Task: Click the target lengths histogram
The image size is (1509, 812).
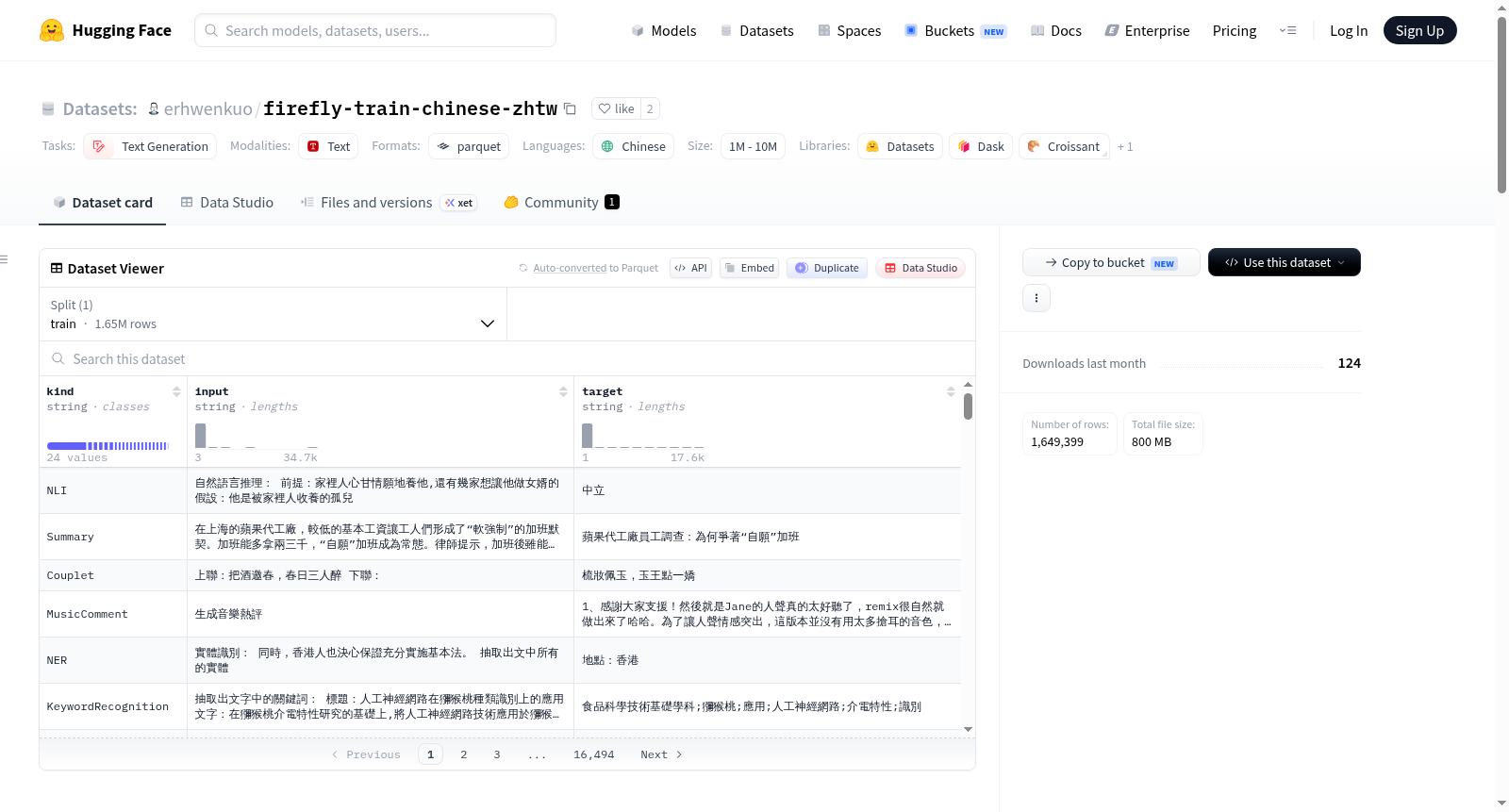Action: (x=643, y=436)
